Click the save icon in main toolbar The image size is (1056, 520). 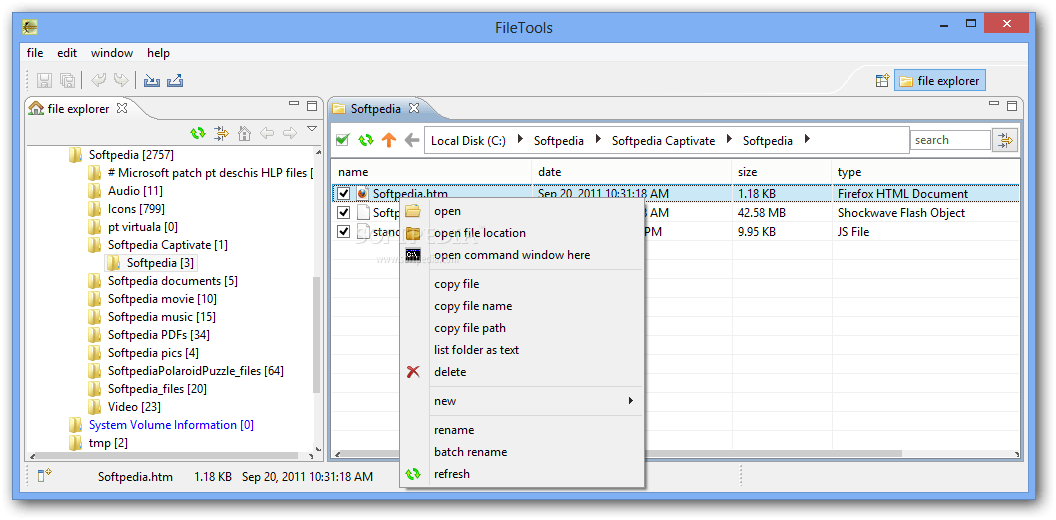[x=44, y=81]
